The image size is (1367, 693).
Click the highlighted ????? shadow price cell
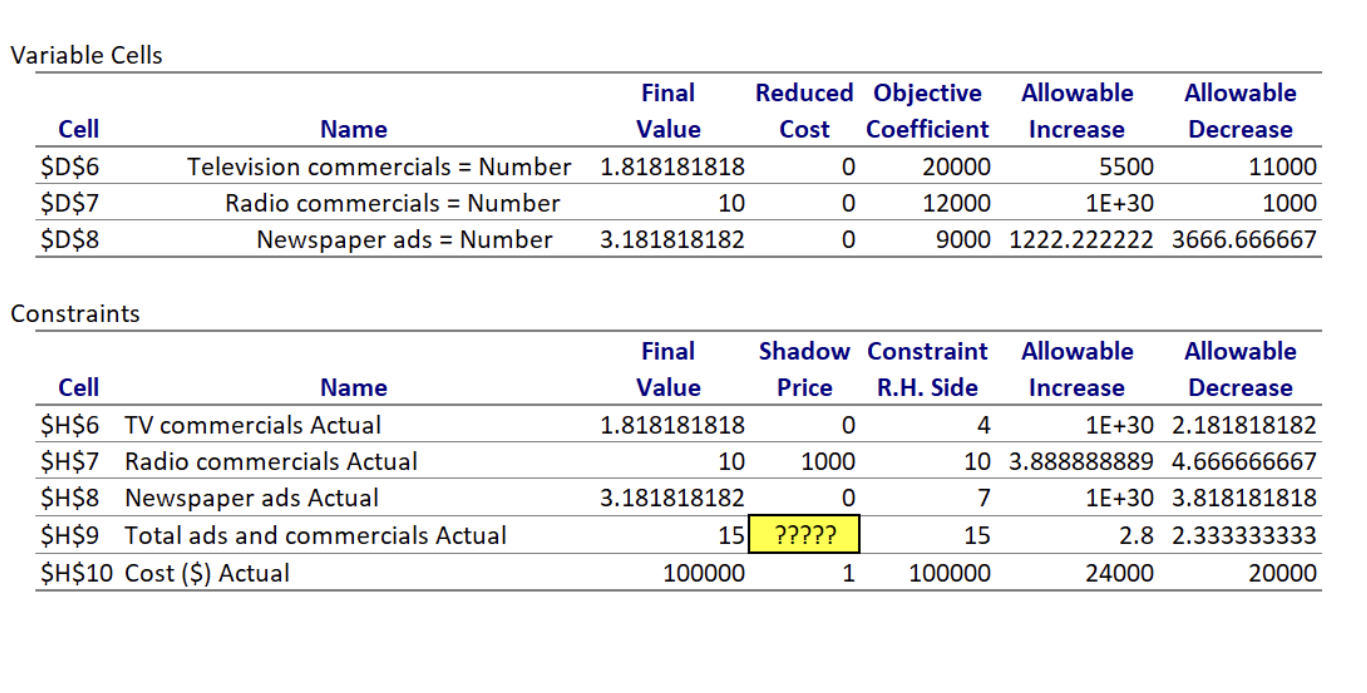coord(804,535)
